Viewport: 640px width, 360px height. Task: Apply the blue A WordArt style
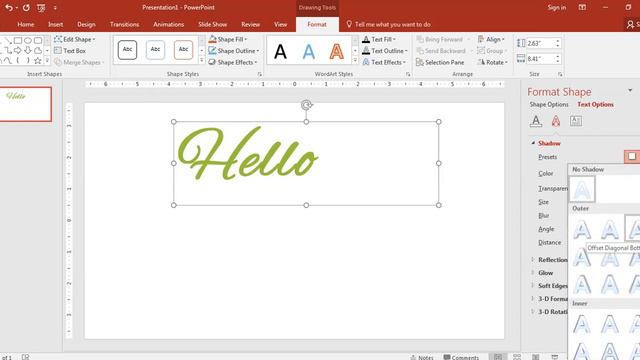pos(309,51)
